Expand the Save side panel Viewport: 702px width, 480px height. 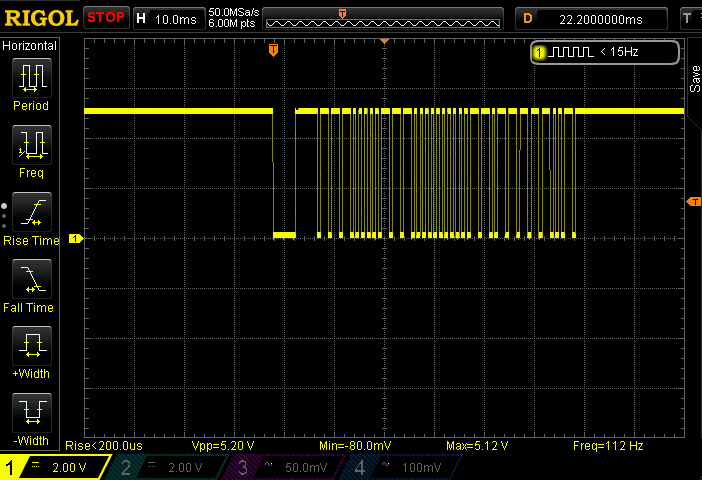pos(694,80)
